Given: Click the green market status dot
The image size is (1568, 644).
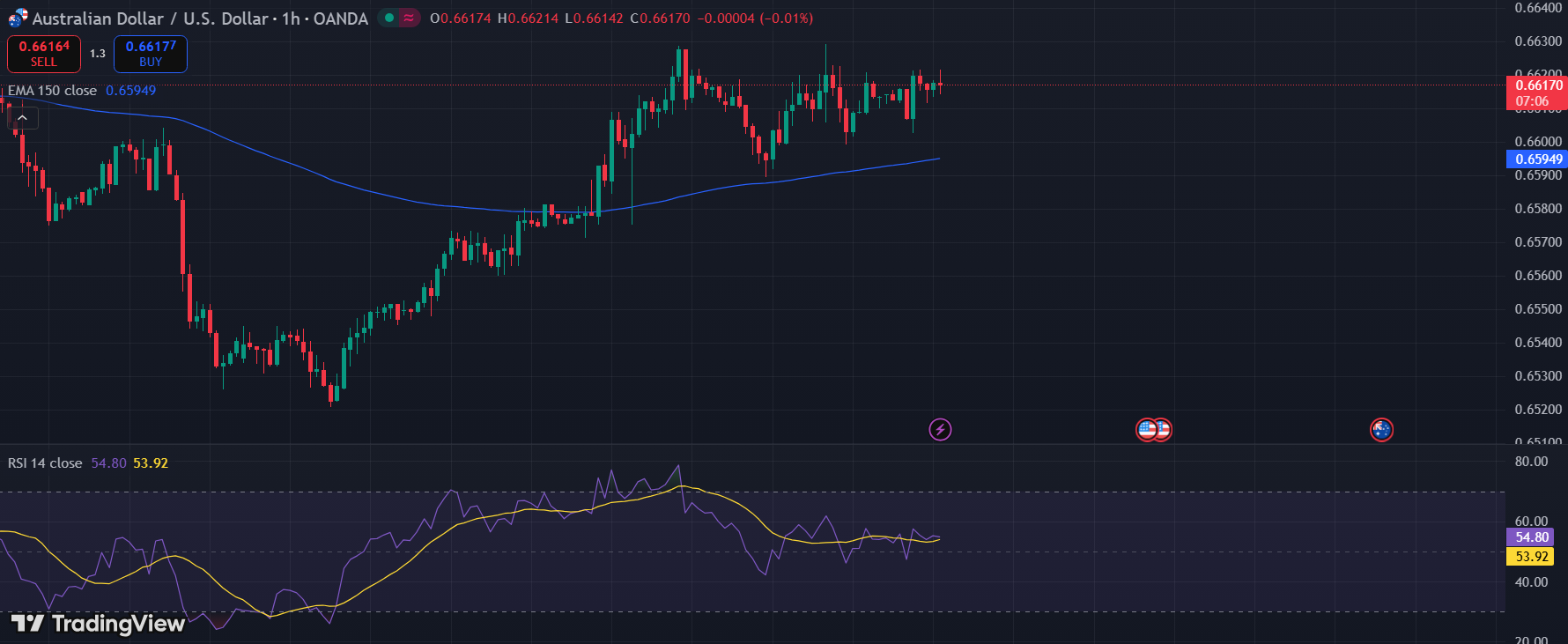Looking at the screenshot, I should [x=388, y=18].
